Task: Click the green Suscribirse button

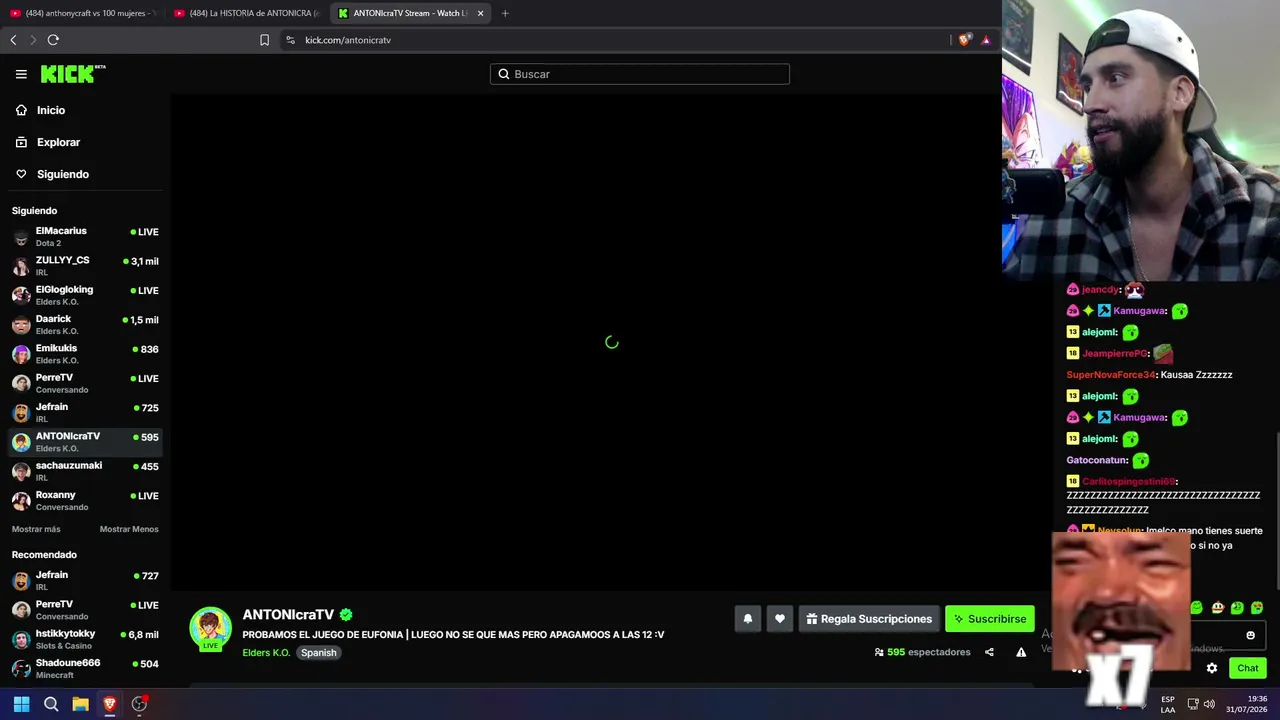Action: 990,619
